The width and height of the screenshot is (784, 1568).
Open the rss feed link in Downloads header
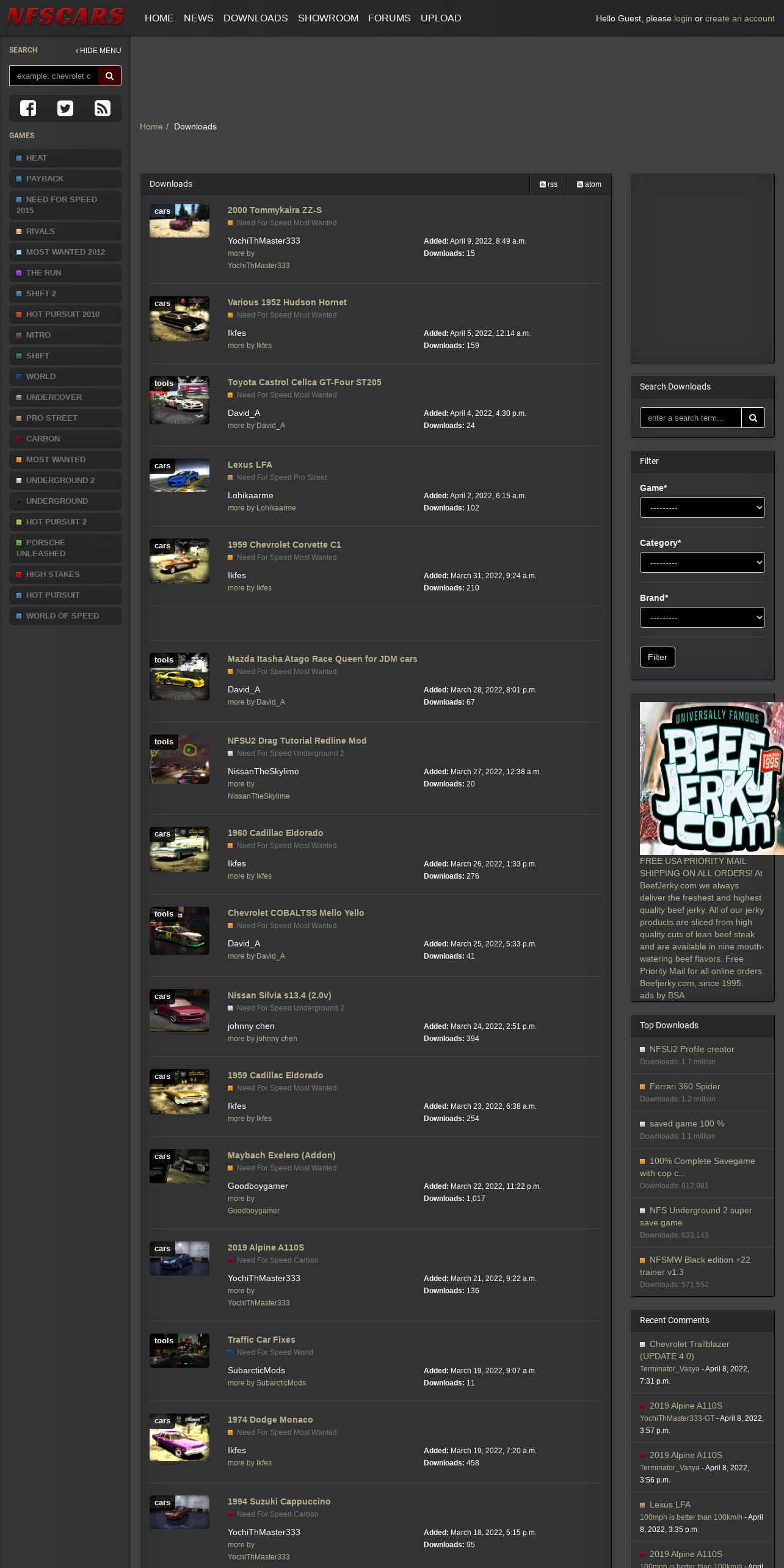tap(548, 184)
